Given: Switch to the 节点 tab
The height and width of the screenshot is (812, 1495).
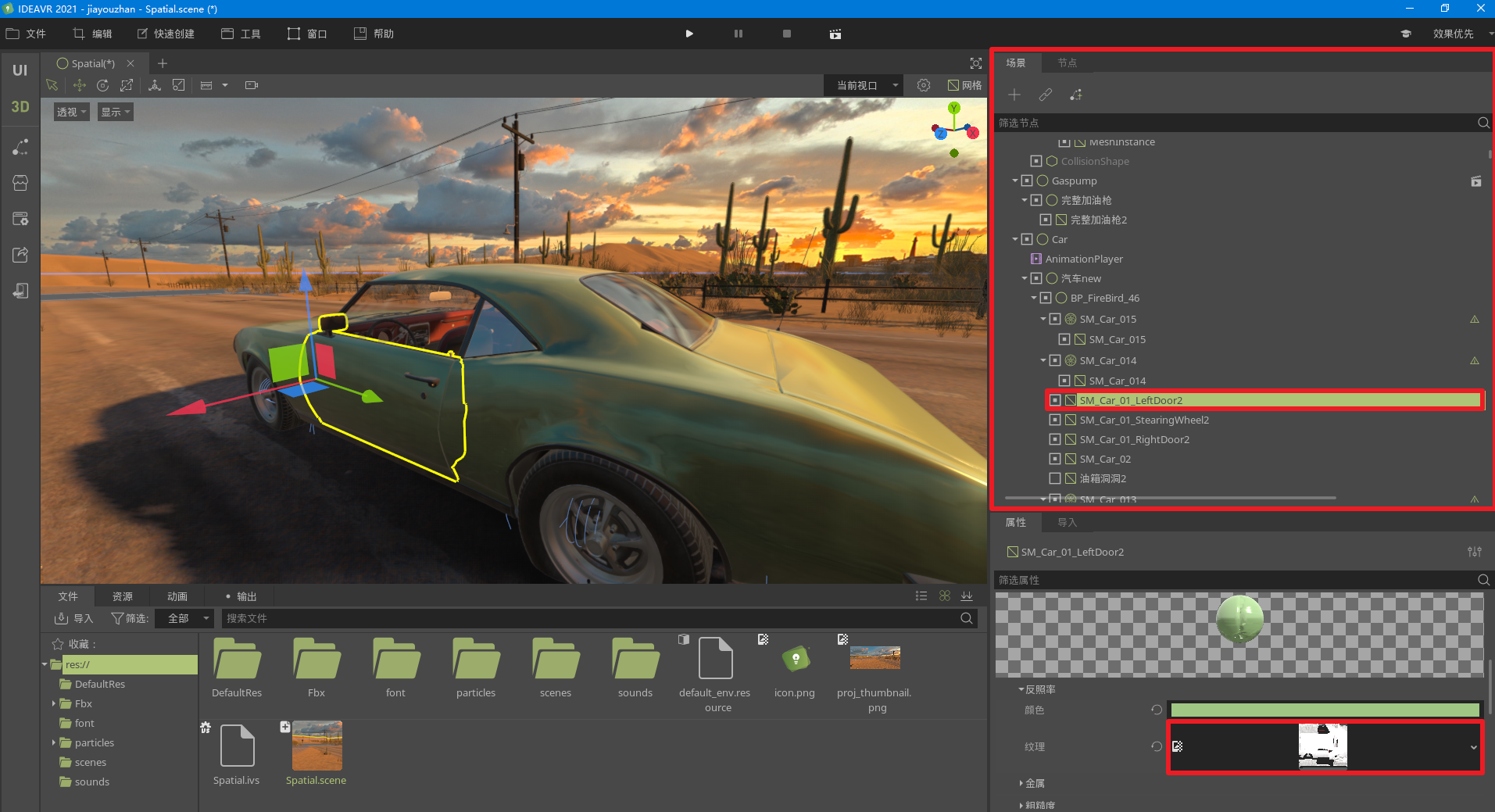Looking at the screenshot, I should 1068,63.
